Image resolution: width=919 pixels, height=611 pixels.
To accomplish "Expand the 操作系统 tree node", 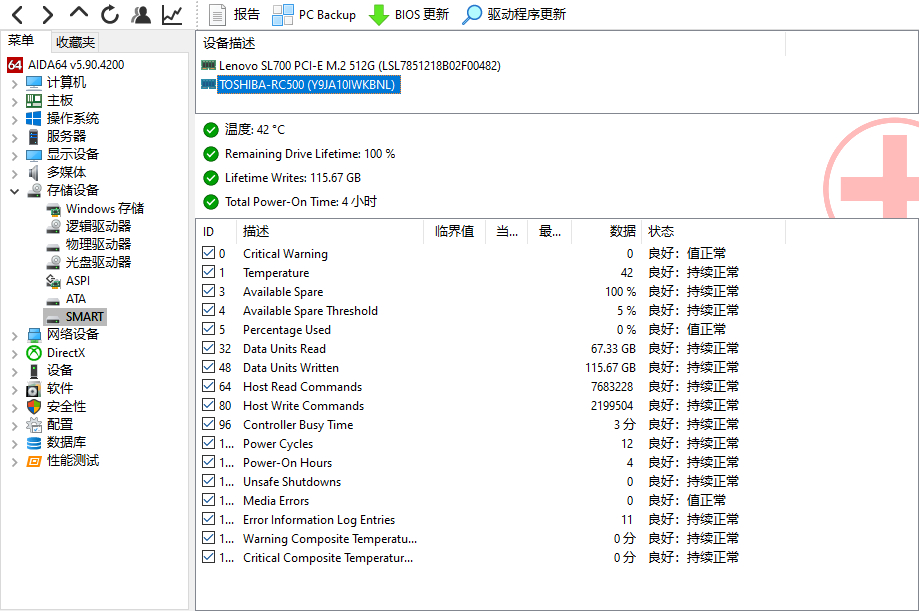I will pyautogui.click(x=14, y=119).
